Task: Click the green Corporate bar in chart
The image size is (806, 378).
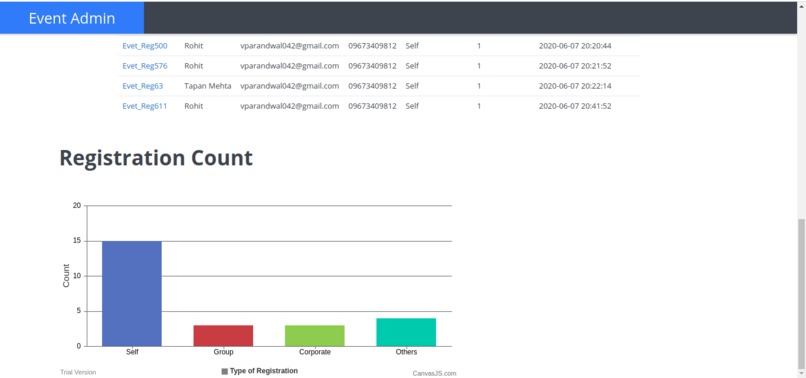Action: tap(315, 336)
